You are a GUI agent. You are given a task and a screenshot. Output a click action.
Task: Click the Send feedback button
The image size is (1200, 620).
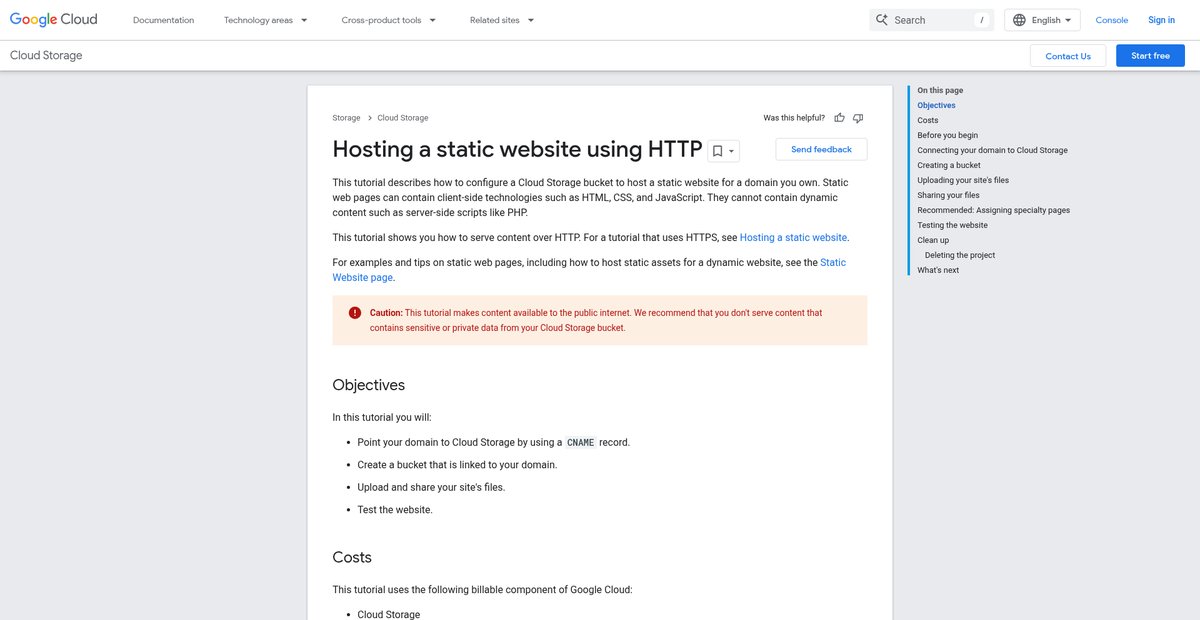821,149
